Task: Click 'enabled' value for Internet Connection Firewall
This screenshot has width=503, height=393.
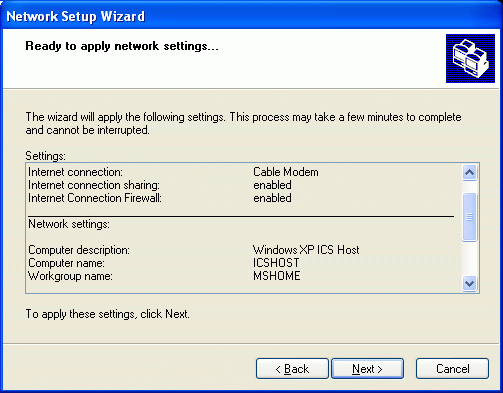Action: 272,198
